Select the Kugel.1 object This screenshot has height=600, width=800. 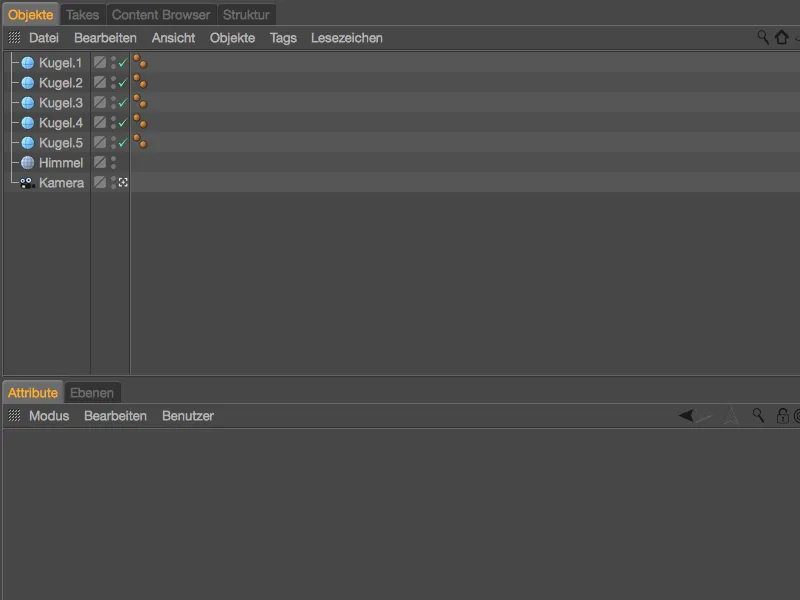pyautogui.click(x=60, y=63)
